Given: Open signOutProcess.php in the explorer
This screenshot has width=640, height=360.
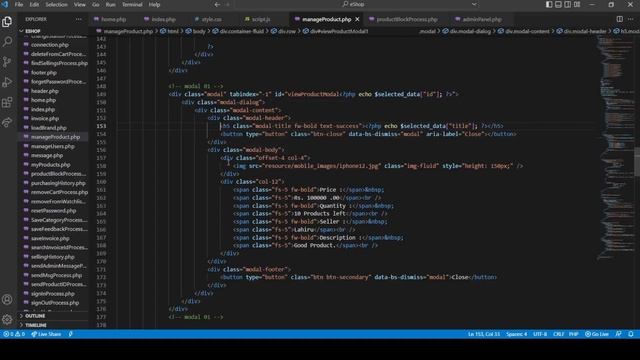Looking at the screenshot, I should [x=55, y=303].
